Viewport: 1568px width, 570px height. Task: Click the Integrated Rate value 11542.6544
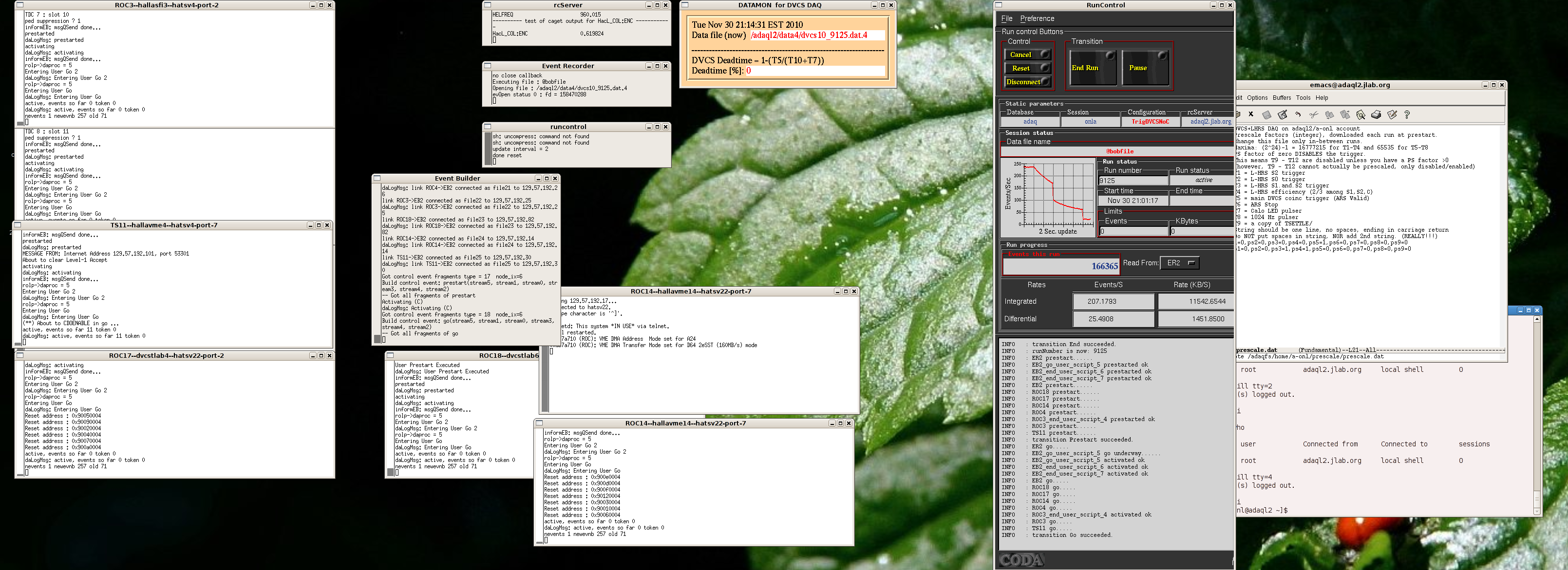(1197, 301)
